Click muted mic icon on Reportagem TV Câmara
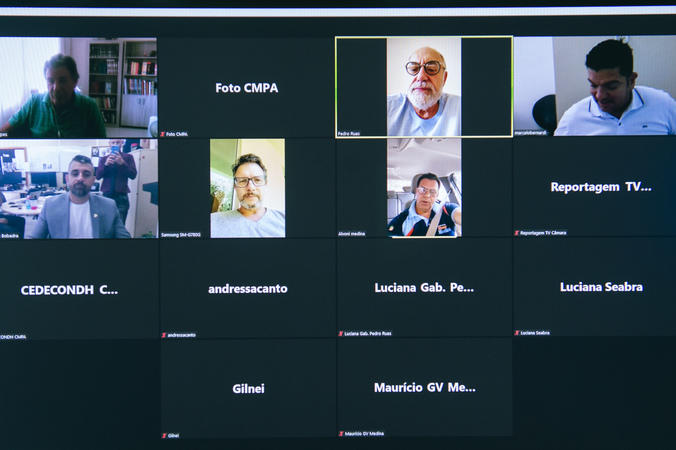This screenshot has width=676, height=450. (516, 233)
